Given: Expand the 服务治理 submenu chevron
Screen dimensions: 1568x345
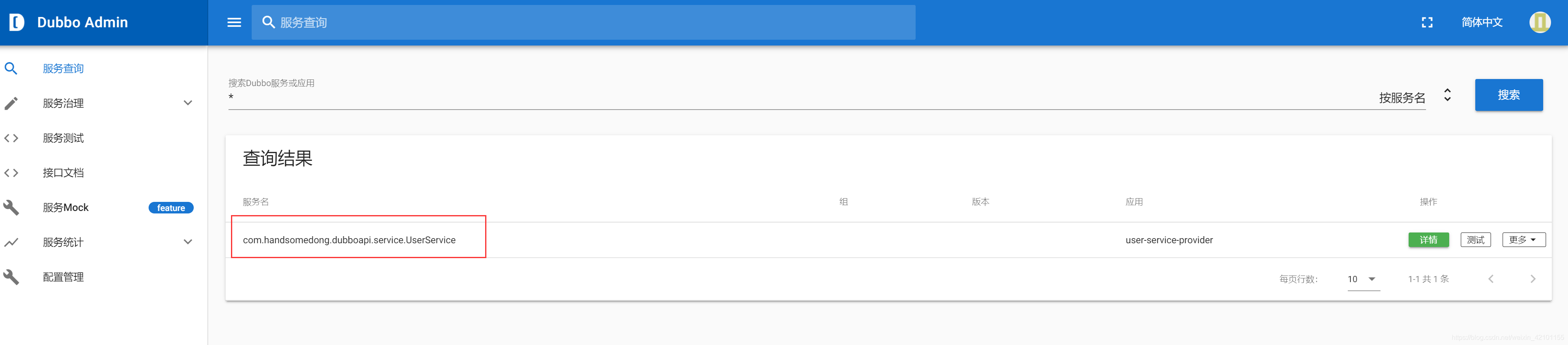Looking at the screenshot, I should 188,103.
